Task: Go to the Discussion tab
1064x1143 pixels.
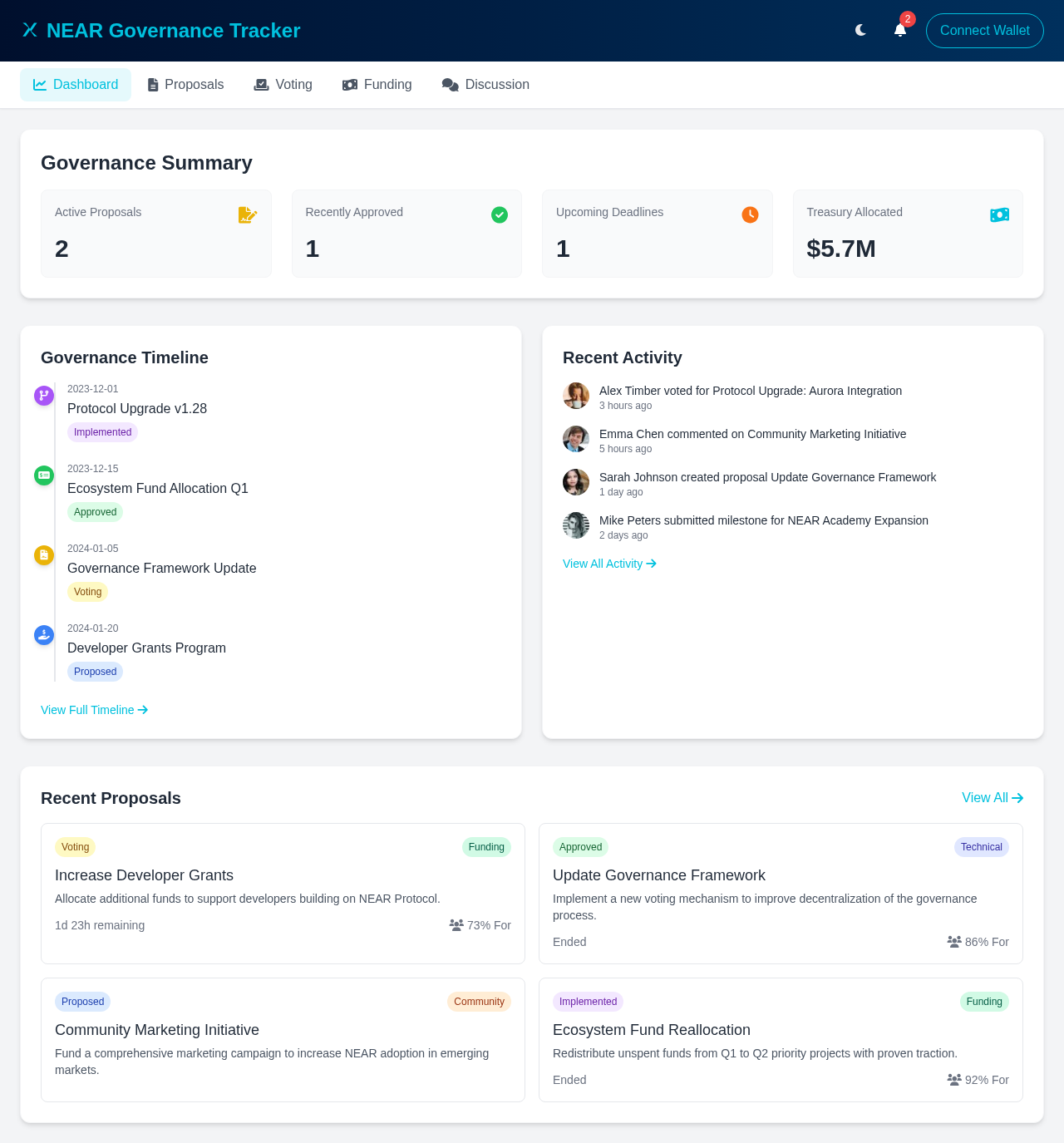Action: (x=485, y=84)
